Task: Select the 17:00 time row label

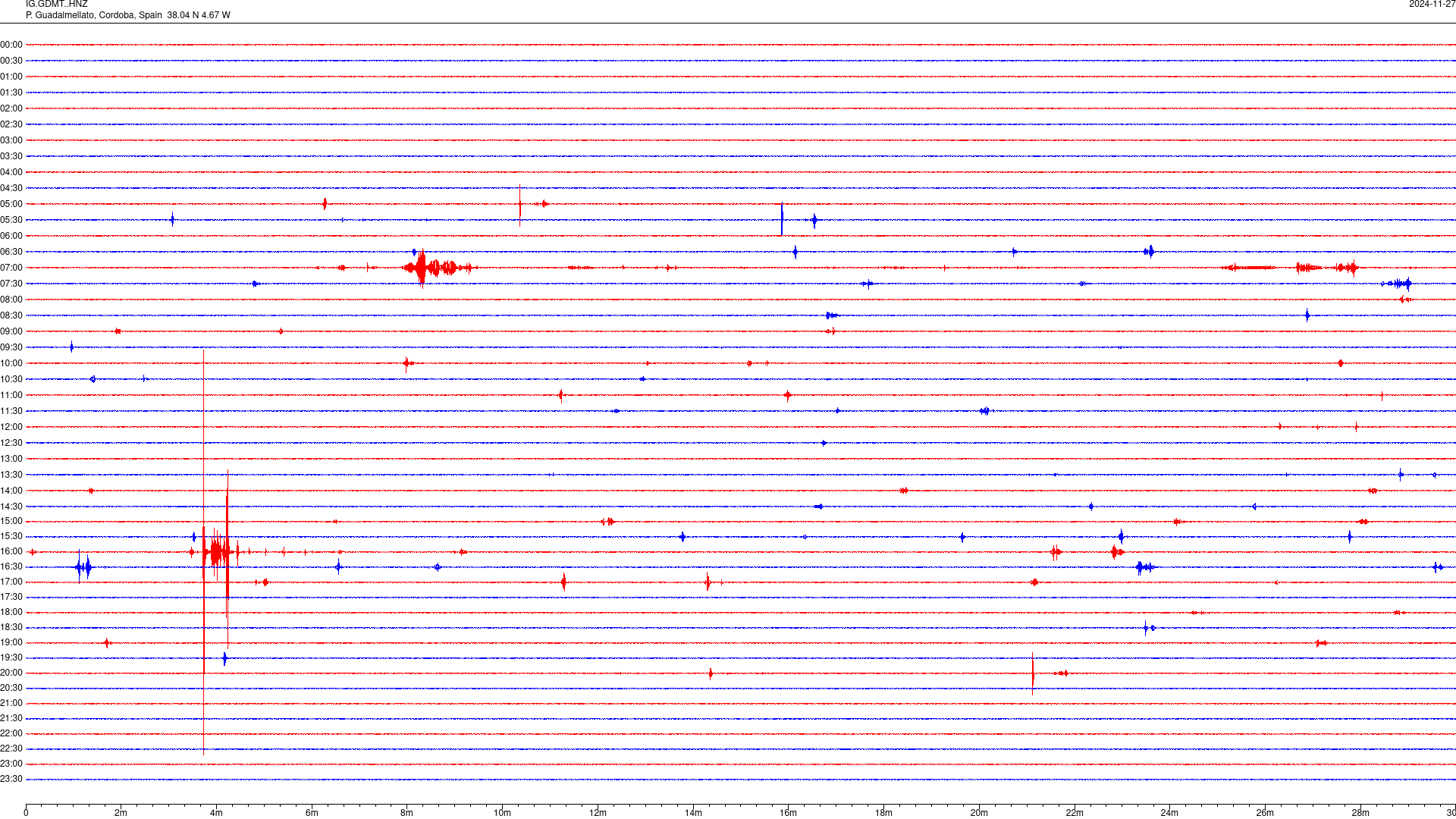Action: coord(11,582)
